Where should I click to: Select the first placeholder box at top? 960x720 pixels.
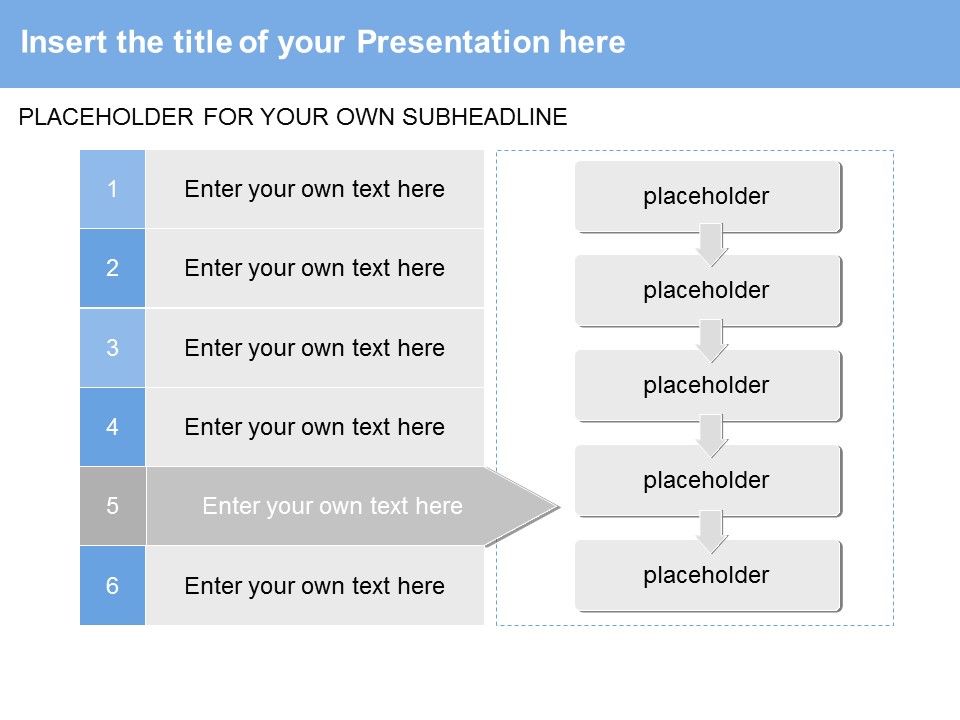(x=706, y=196)
